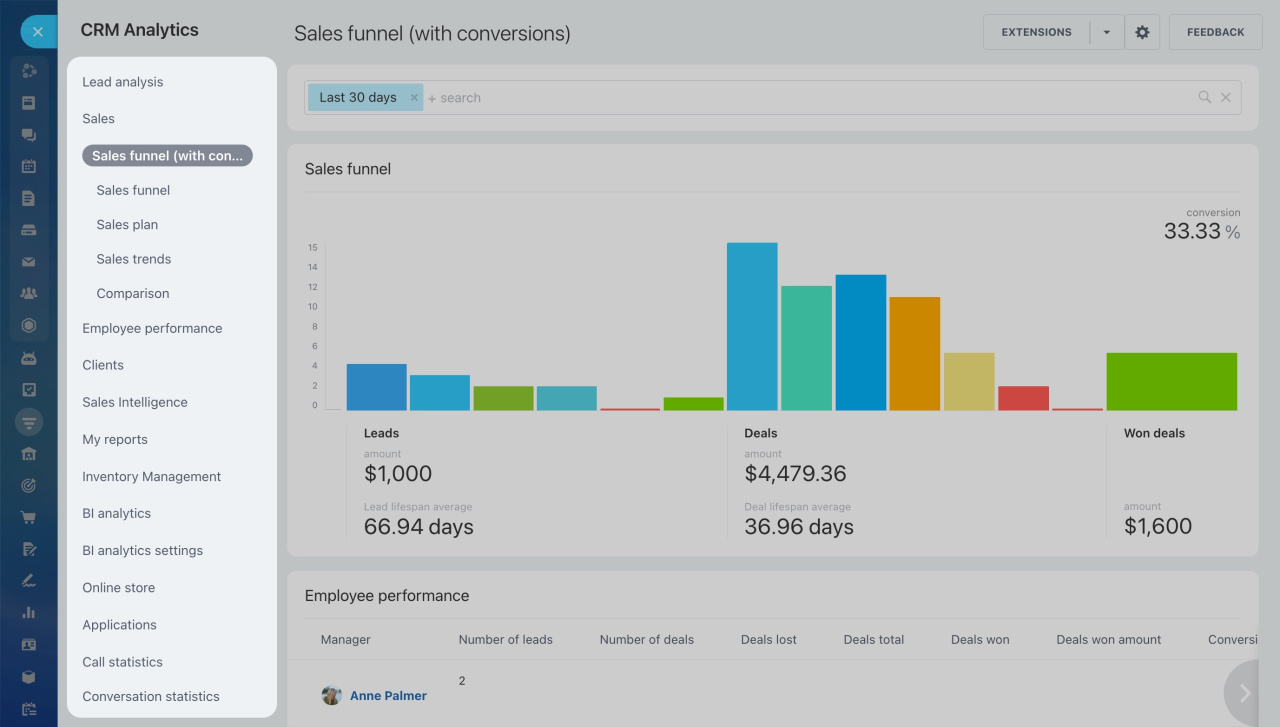This screenshot has height=727, width=1280.
Task: Collapse the navigation panel via the blue X
Action: click(37, 31)
